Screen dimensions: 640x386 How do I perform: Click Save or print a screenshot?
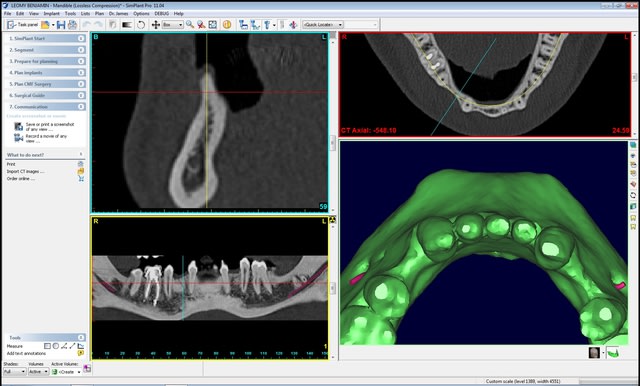point(50,126)
